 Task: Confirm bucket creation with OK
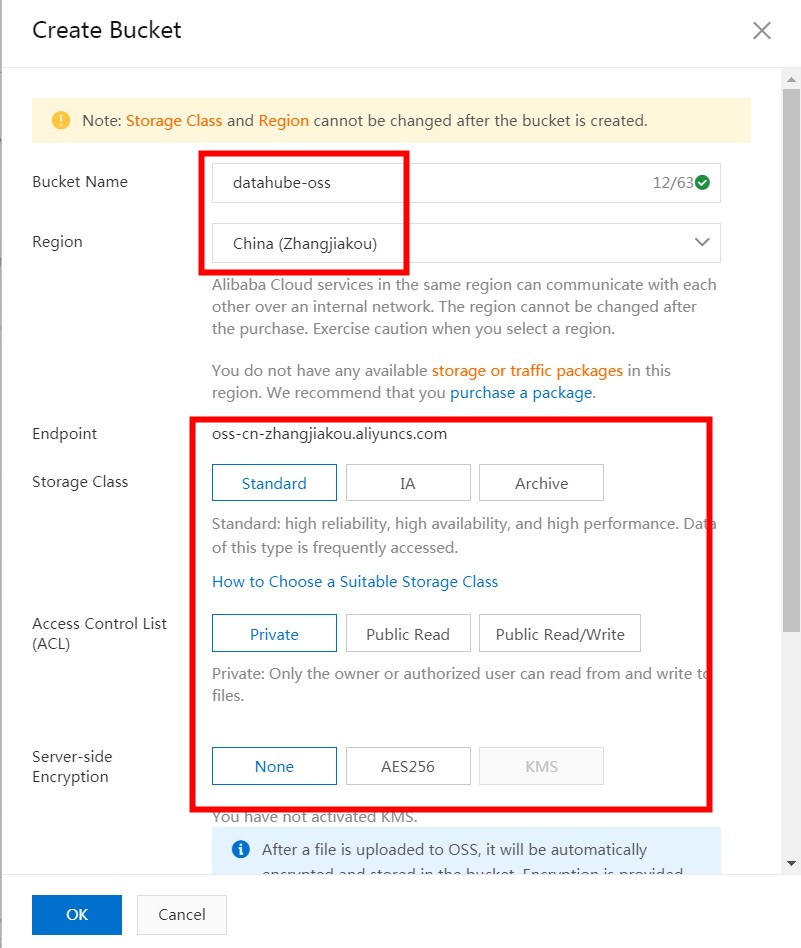pos(76,914)
